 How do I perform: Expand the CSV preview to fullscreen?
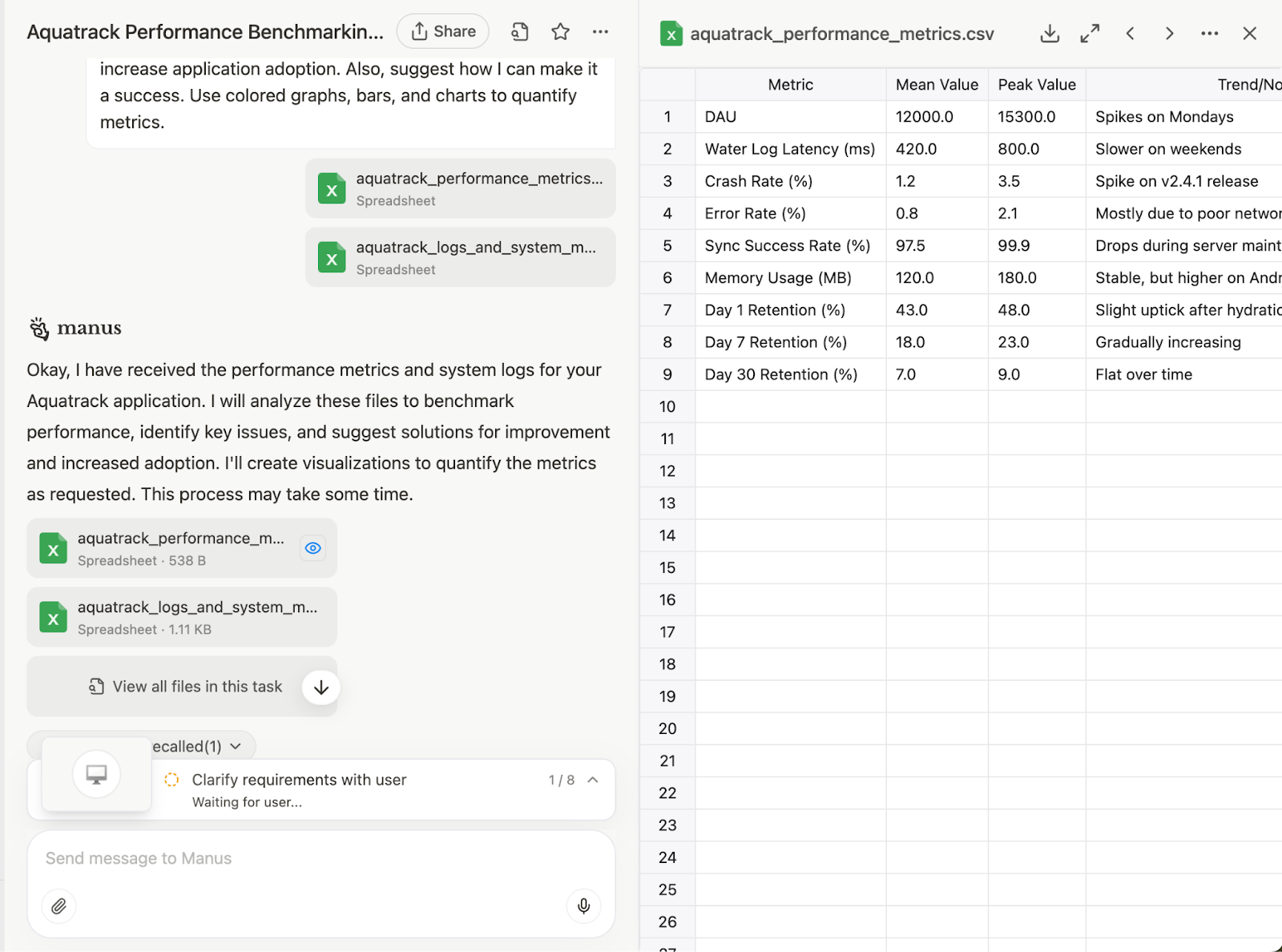pyautogui.click(x=1090, y=34)
